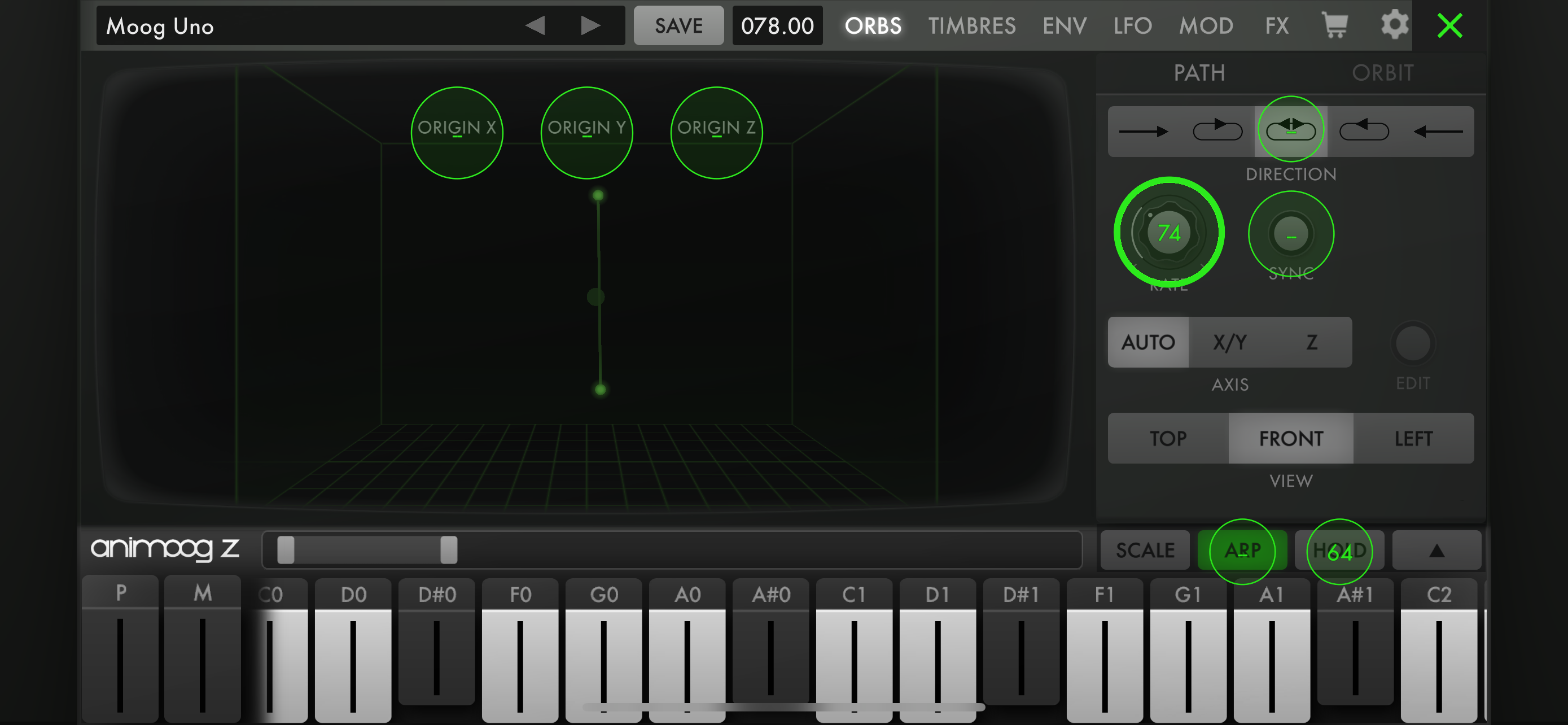Click the M mod strip
The width and height of the screenshot is (1568, 725).
pyautogui.click(x=203, y=648)
